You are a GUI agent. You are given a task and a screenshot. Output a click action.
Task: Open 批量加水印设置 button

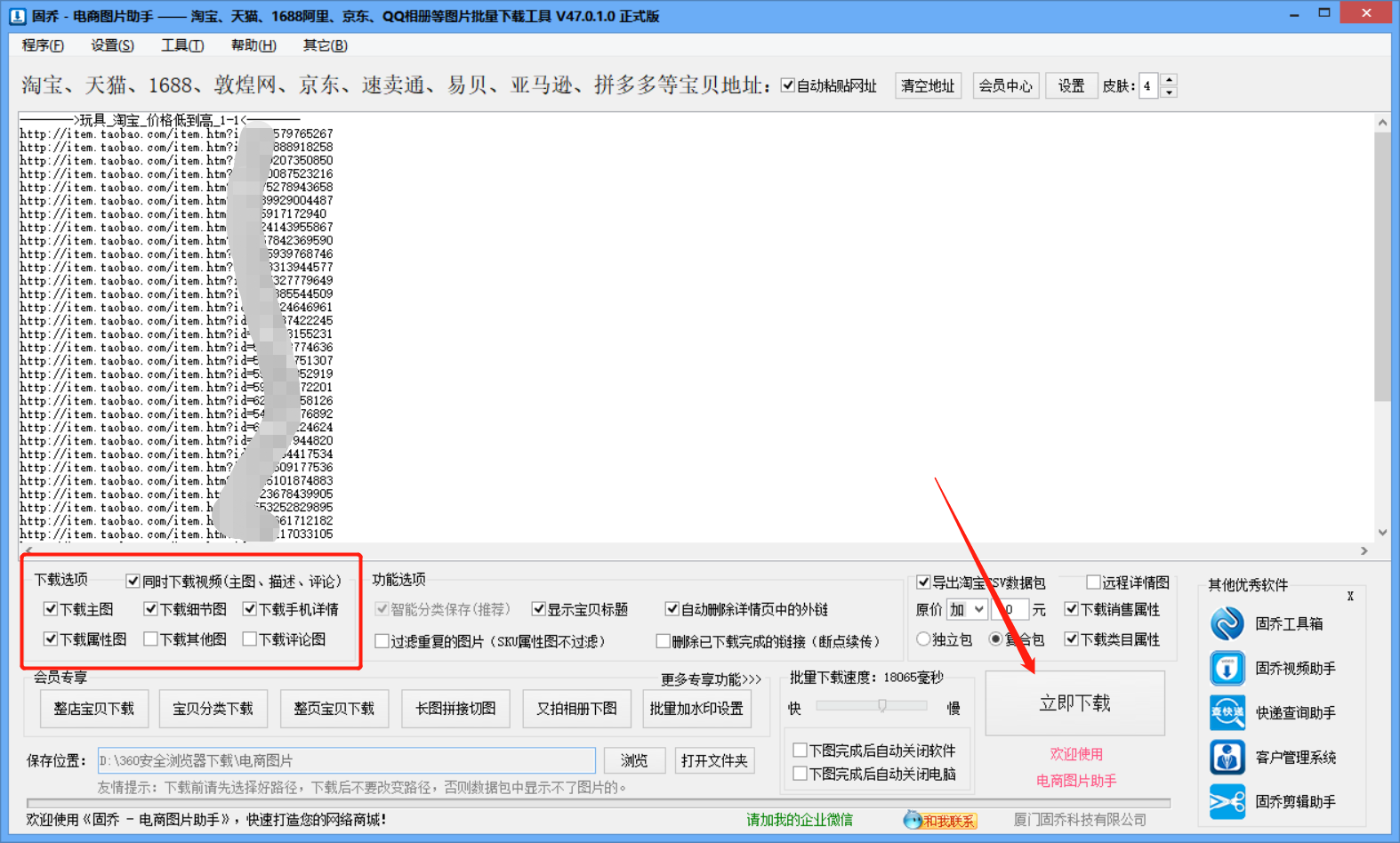[x=696, y=709]
